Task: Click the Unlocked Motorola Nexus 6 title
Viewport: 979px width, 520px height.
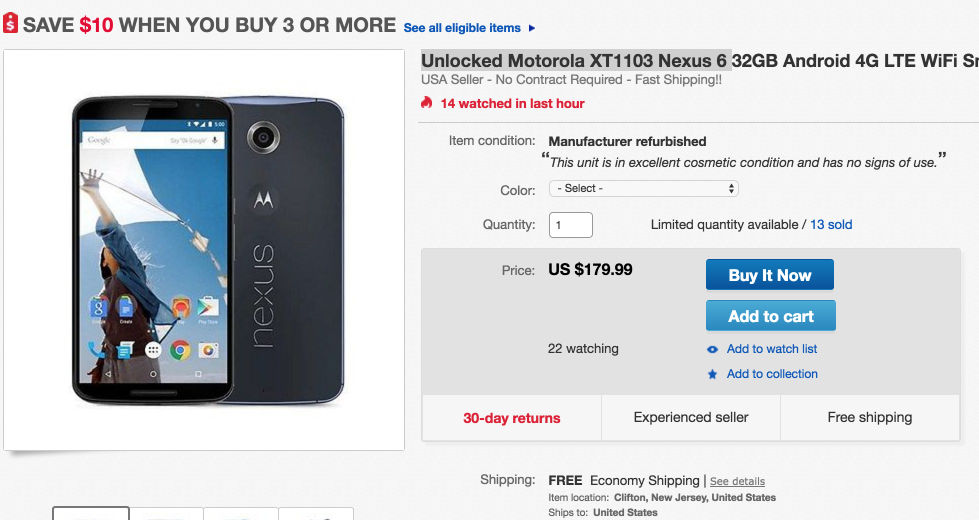Action: tap(576, 61)
